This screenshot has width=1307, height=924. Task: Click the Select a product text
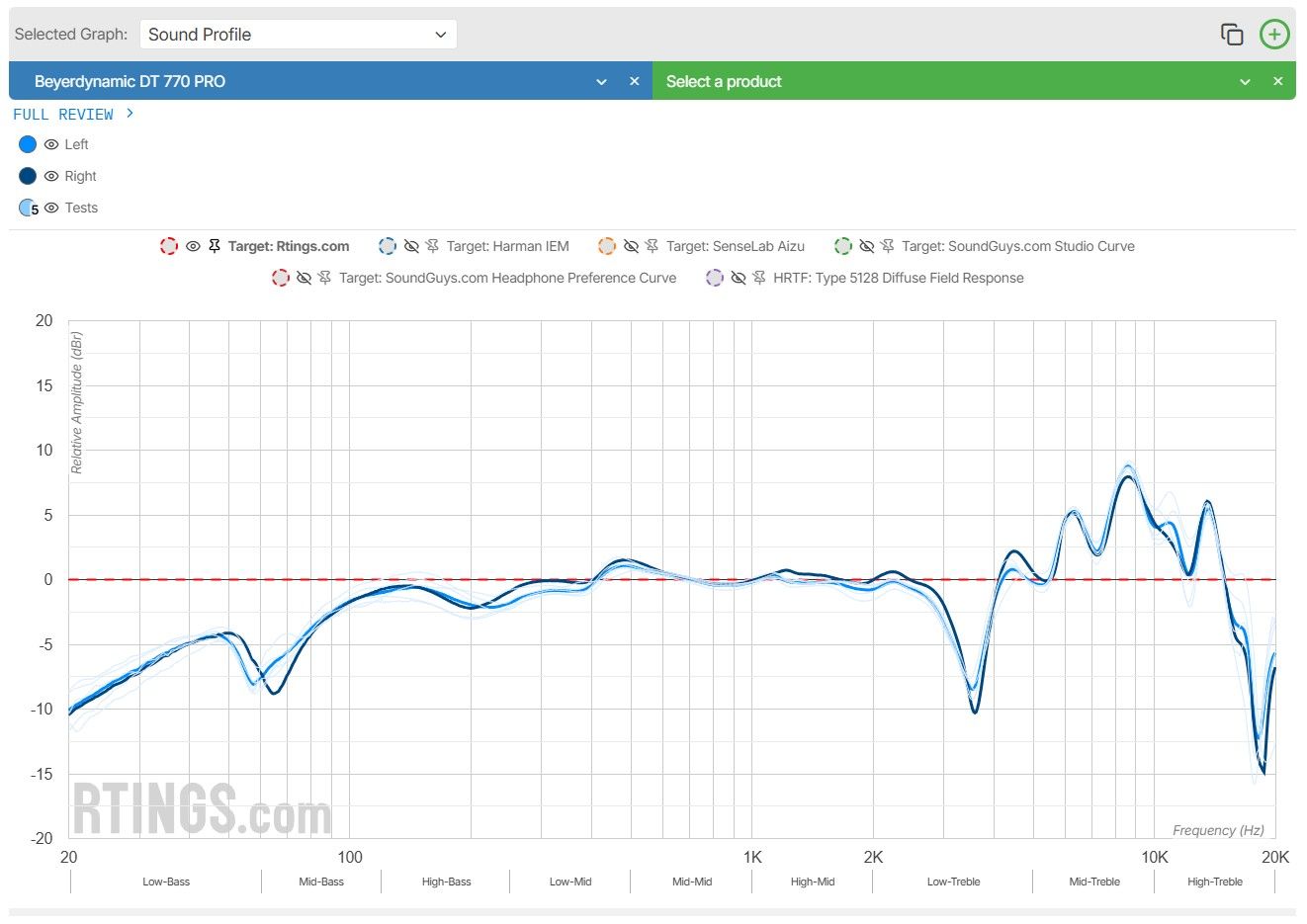[724, 82]
